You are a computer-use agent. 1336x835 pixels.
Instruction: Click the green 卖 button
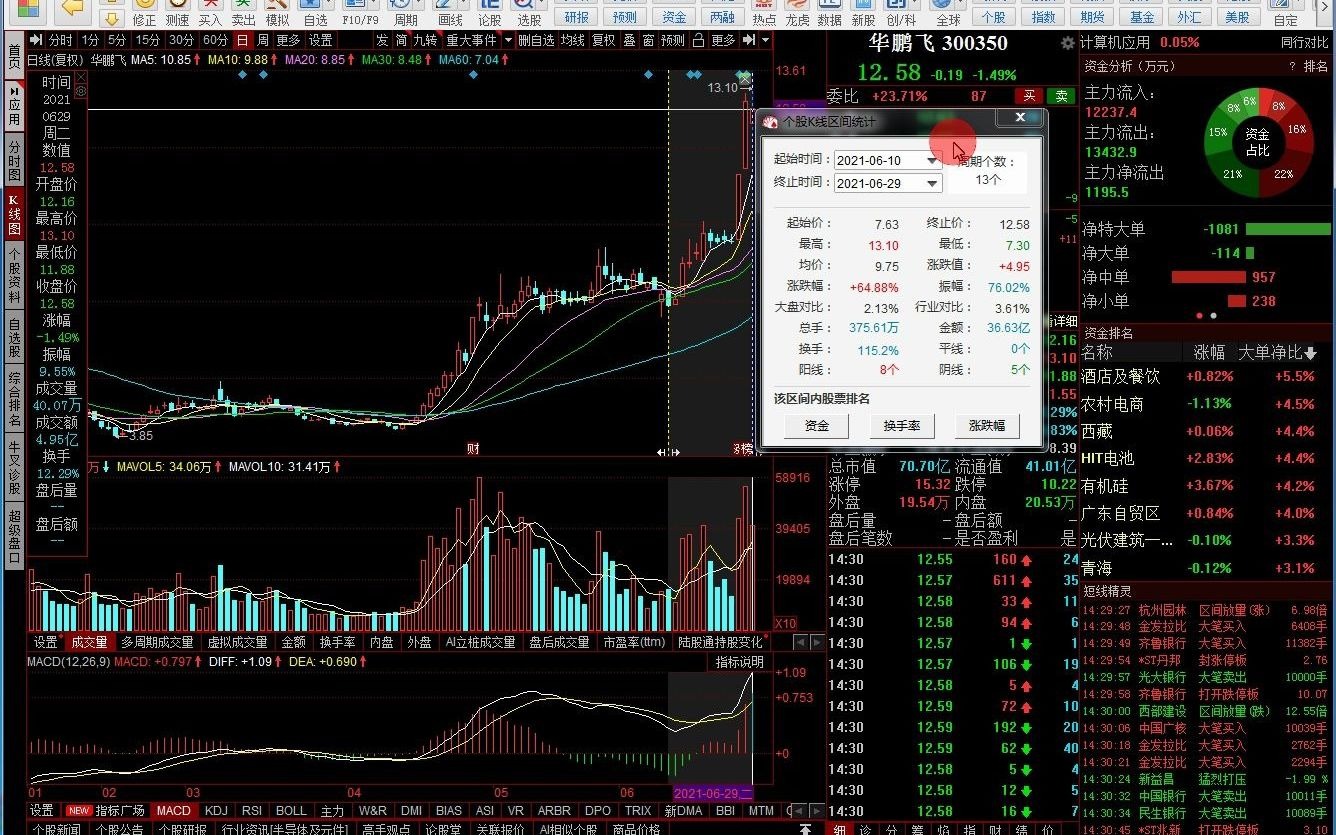tap(1061, 96)
